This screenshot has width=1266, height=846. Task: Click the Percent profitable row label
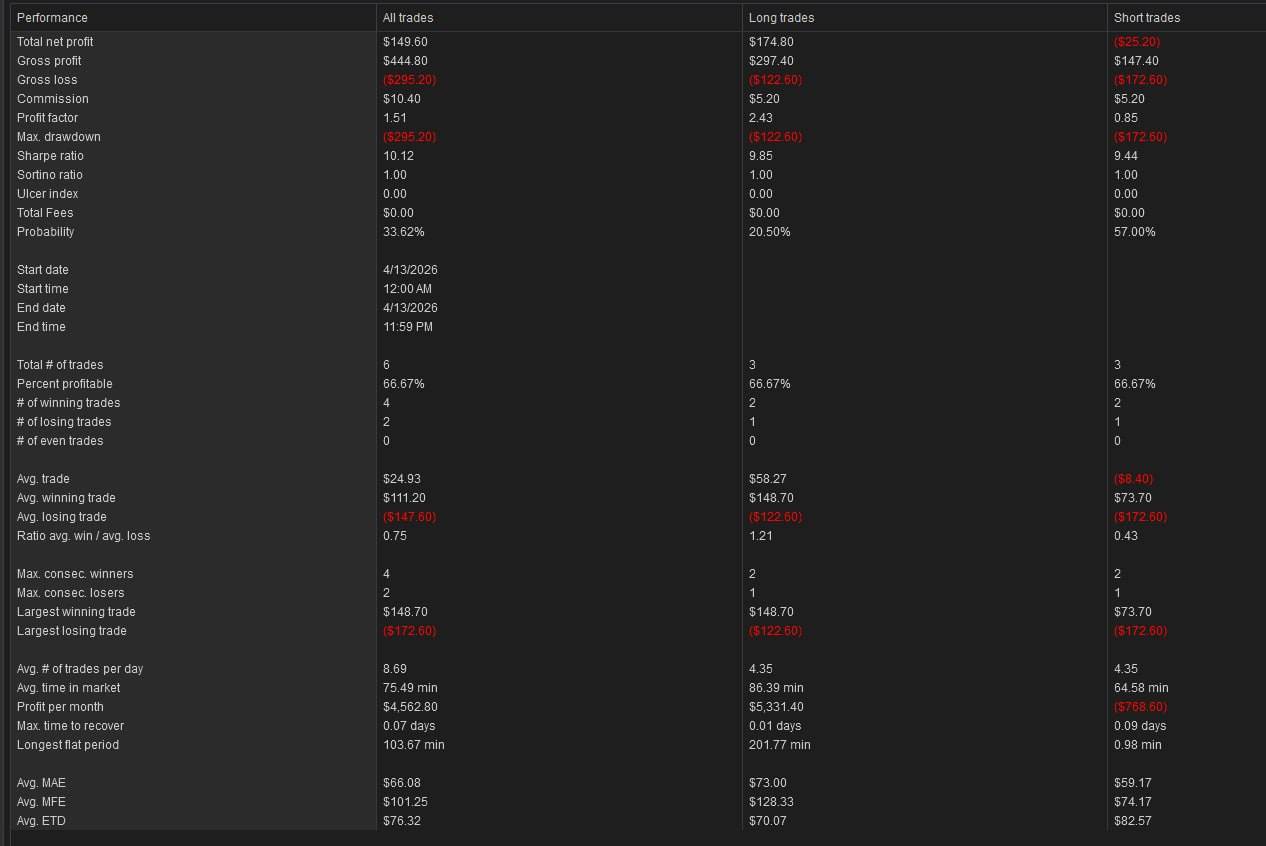(x=65, y=384)
